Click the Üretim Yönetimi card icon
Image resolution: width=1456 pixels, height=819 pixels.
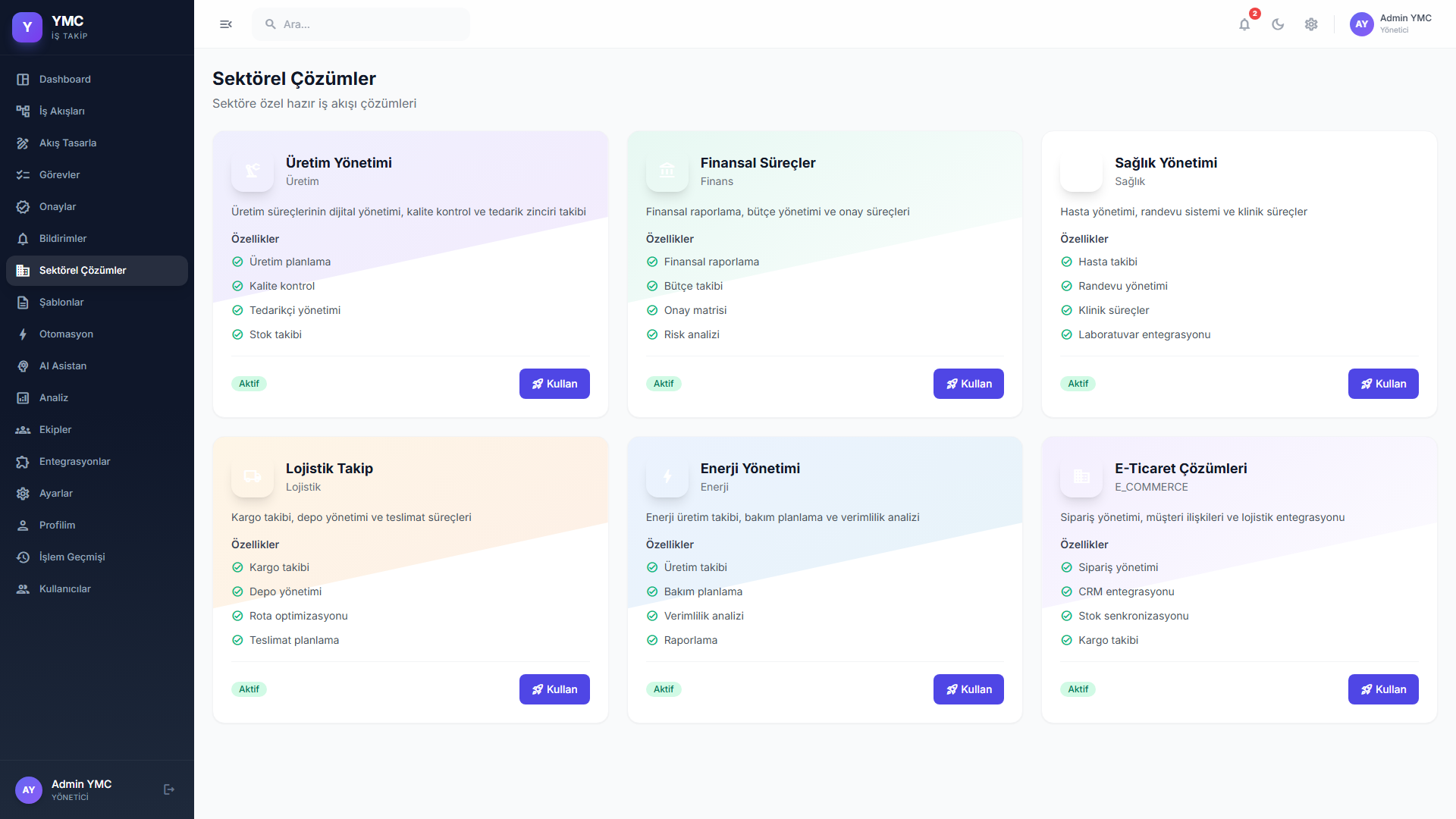point(253,171)
